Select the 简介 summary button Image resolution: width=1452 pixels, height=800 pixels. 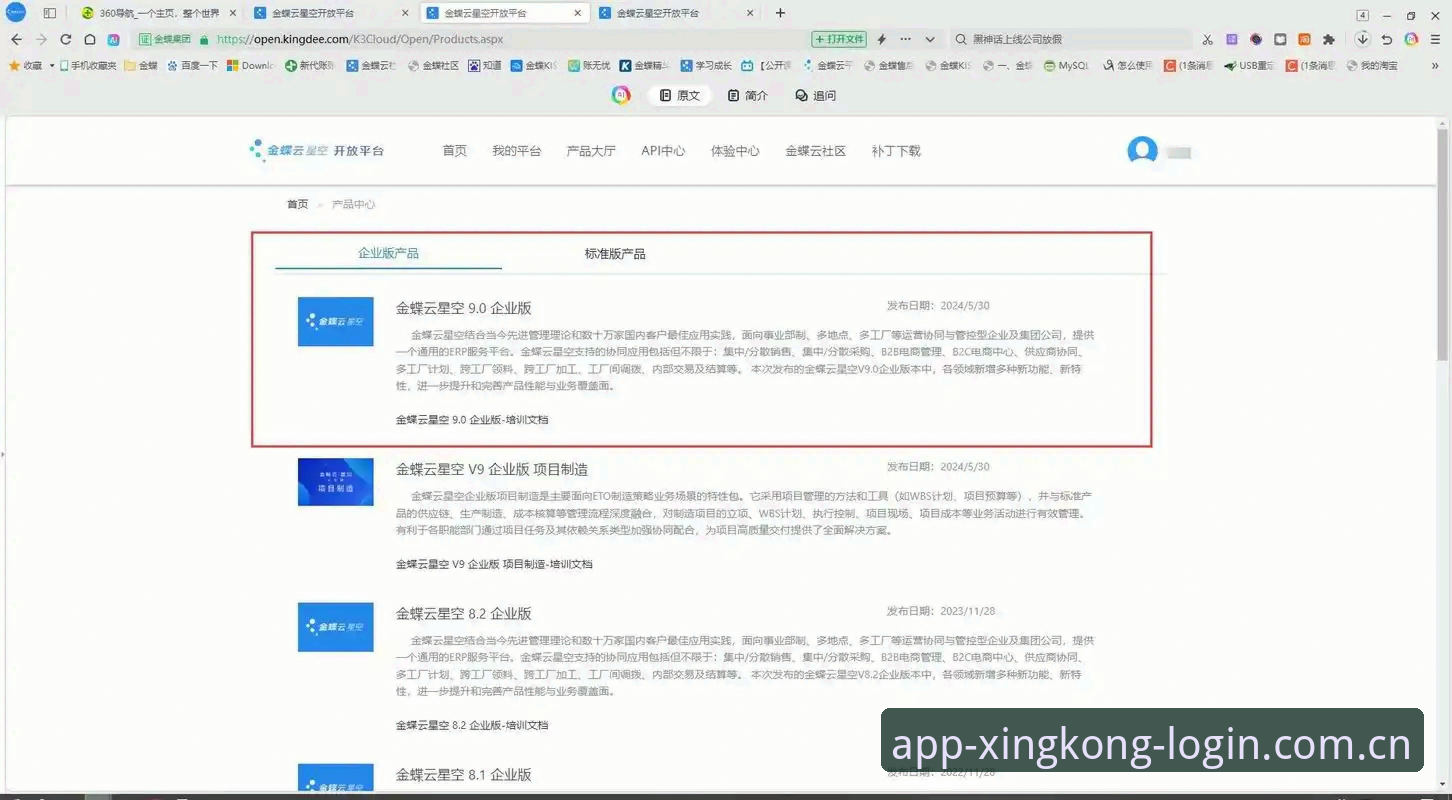coord(748,95)
